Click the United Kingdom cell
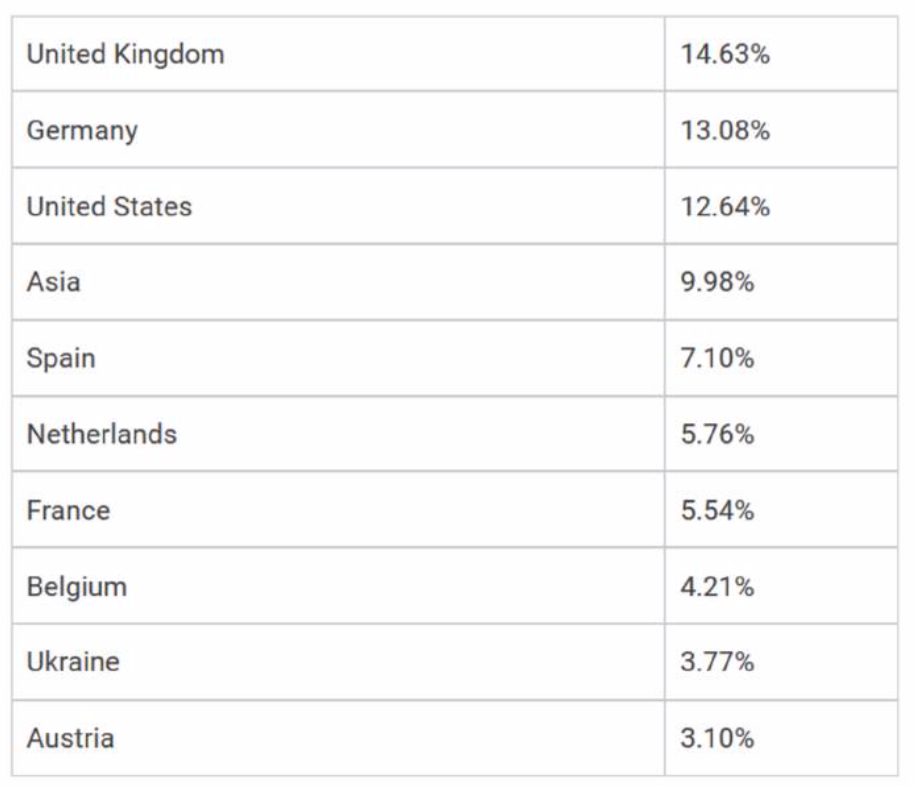The width and height of the screenshot is (916, 786). coord(125,54)
